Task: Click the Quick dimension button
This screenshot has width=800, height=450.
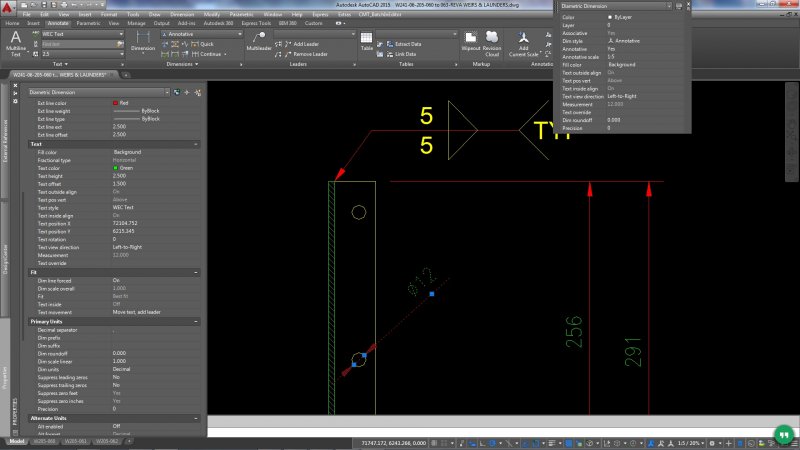Action: tap(203, 44)
